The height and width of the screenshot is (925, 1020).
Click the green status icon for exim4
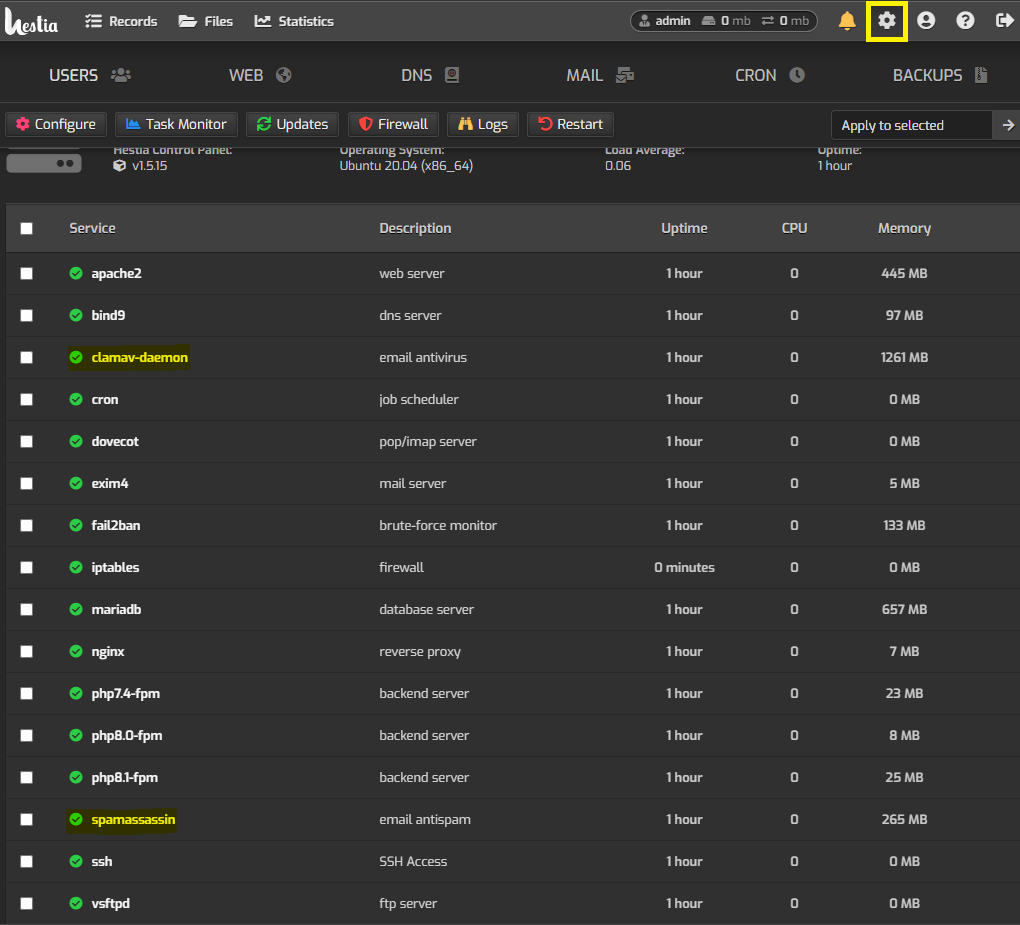point(76,483)
